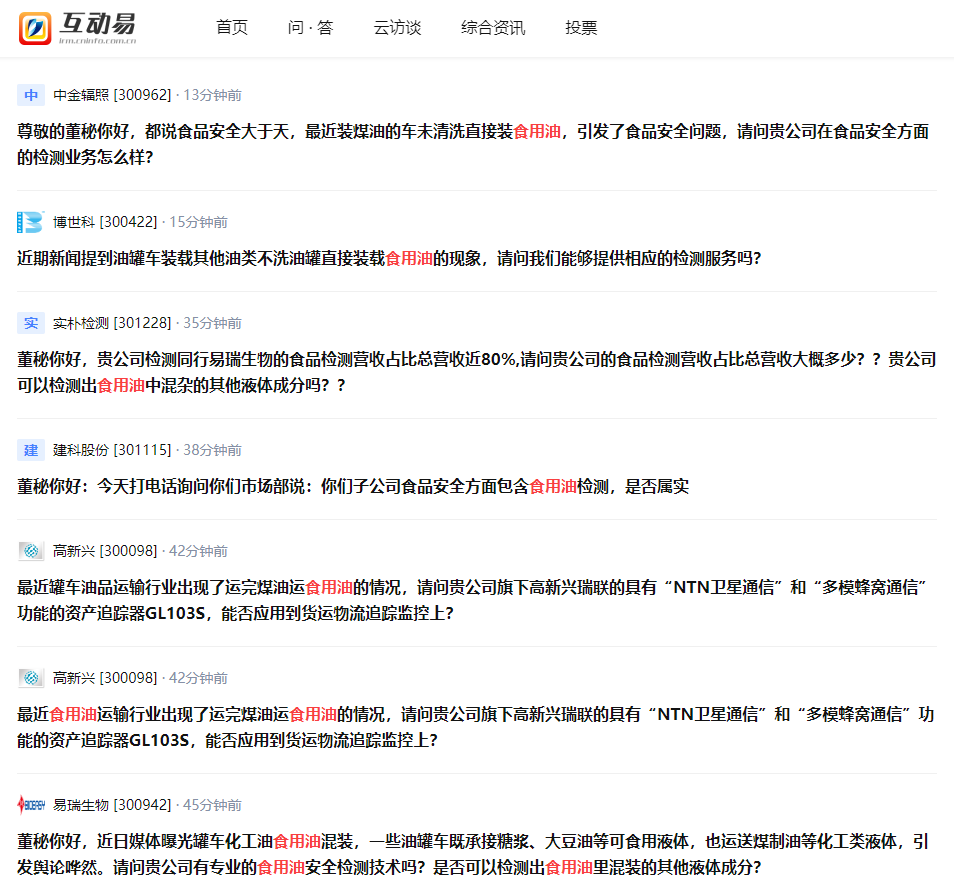Open the 高新兴 question starting 最近罐车油品运输行业
Image resolution: width=954 pixels, height=889 pixels.
[x=472, y=600]
